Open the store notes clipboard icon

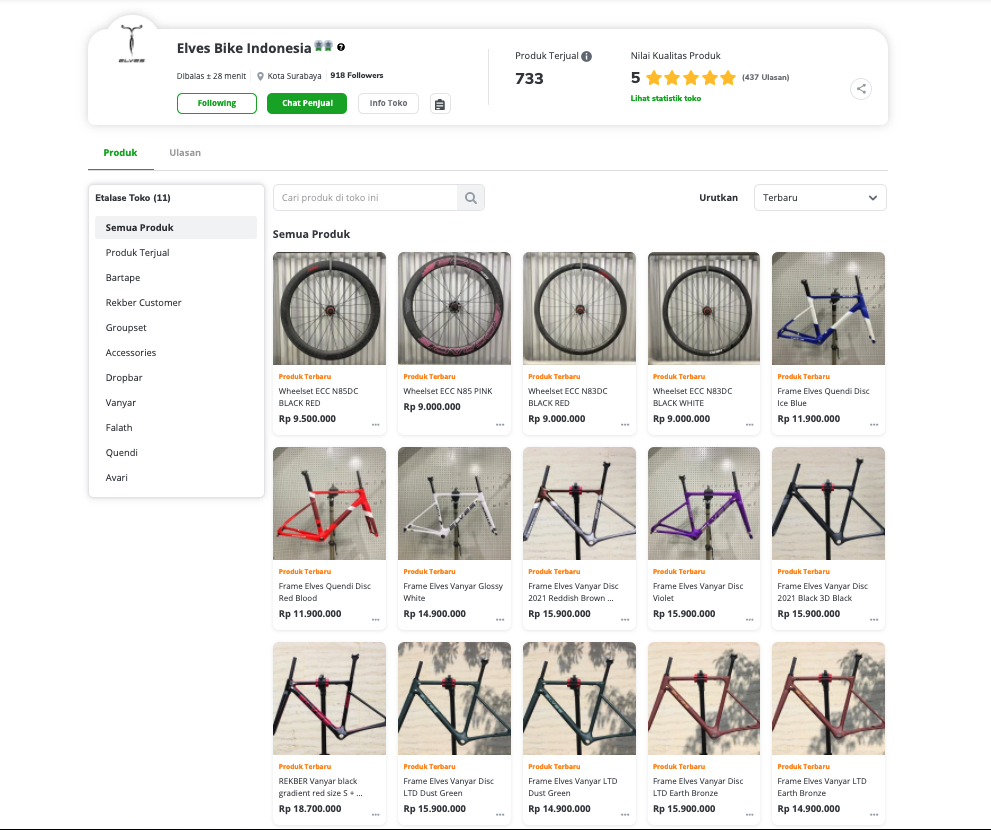pos(440,104)
